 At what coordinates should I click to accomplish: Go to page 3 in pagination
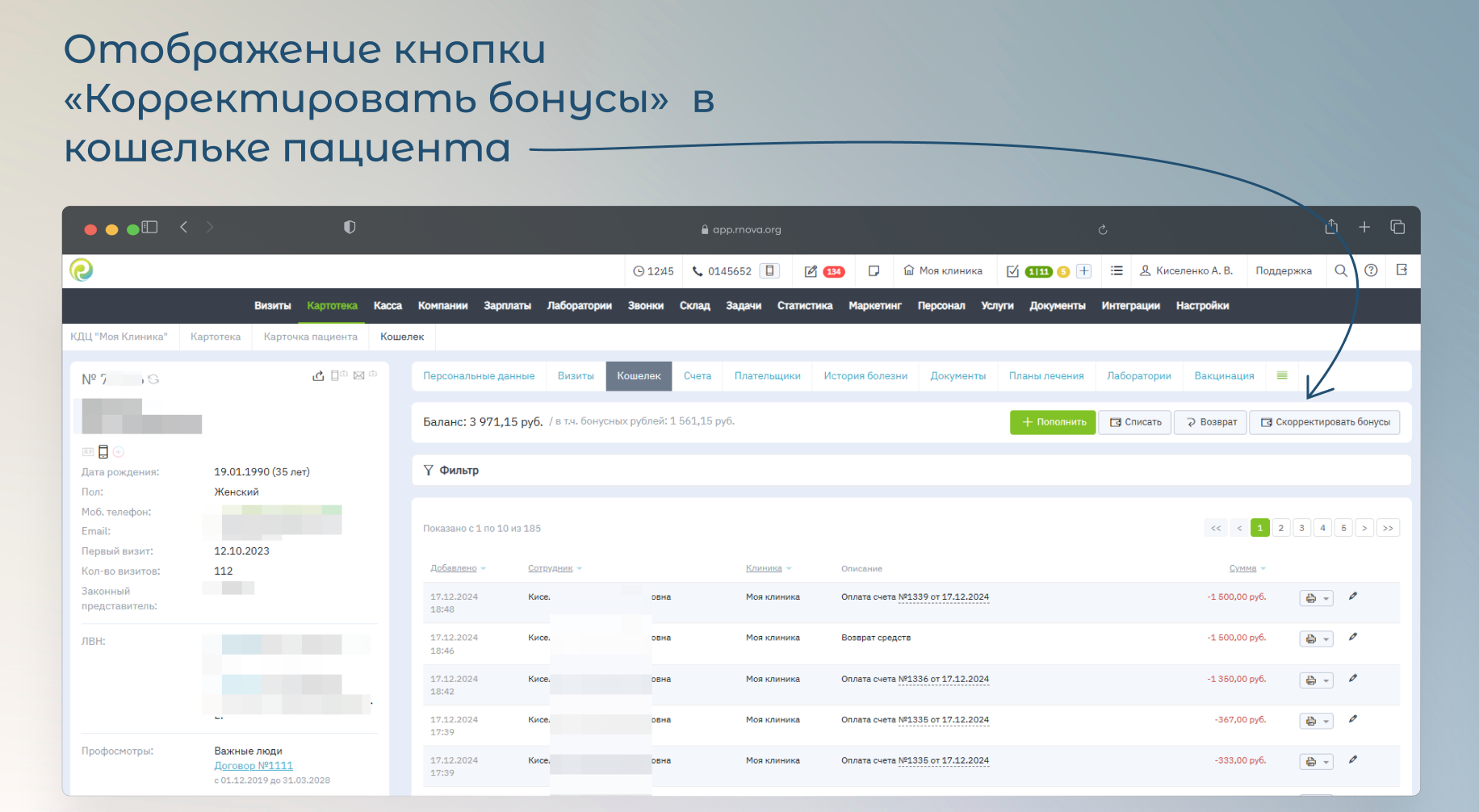click(1301, 528)
